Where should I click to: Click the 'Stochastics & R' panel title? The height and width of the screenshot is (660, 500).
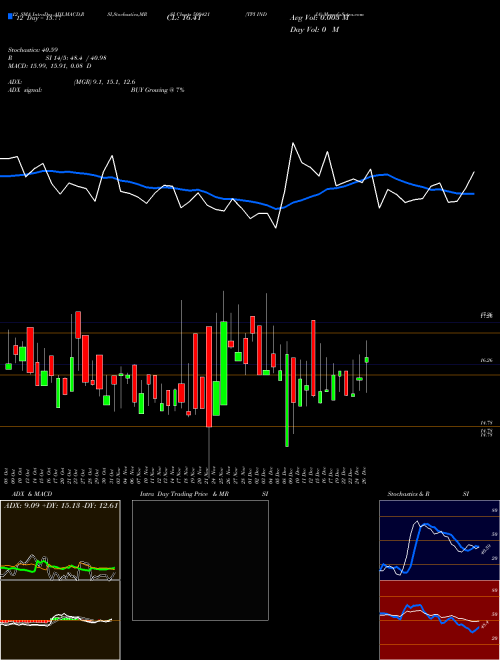(409, 494)
